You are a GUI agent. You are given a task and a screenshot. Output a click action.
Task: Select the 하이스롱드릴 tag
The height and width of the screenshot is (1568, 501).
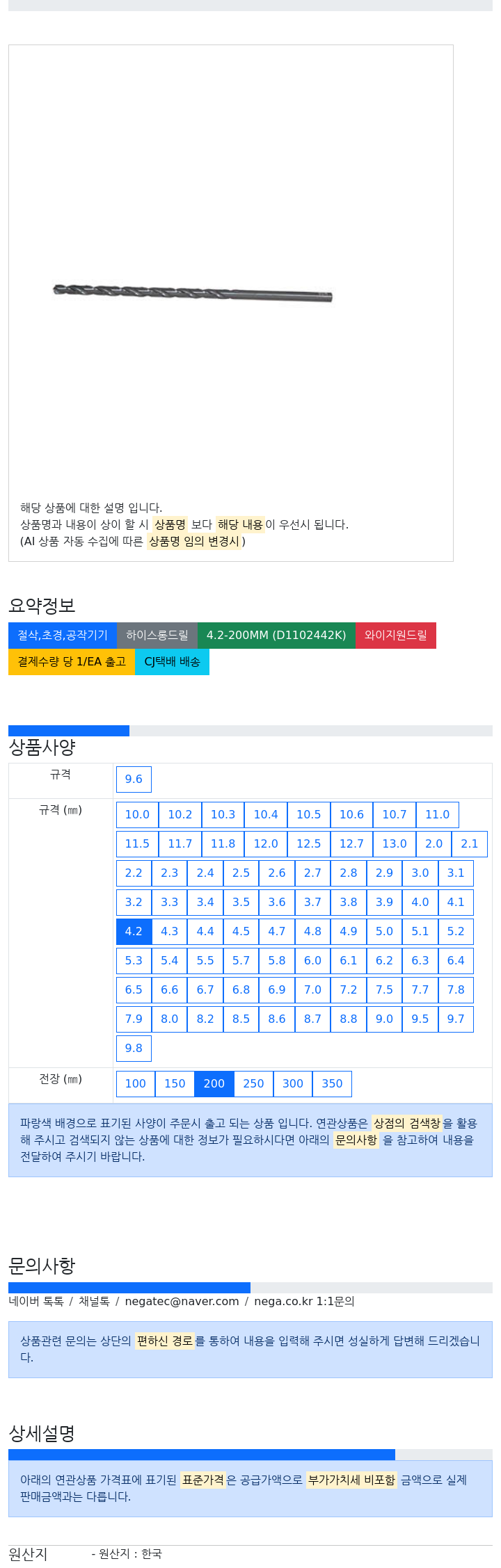coord(157,636)
